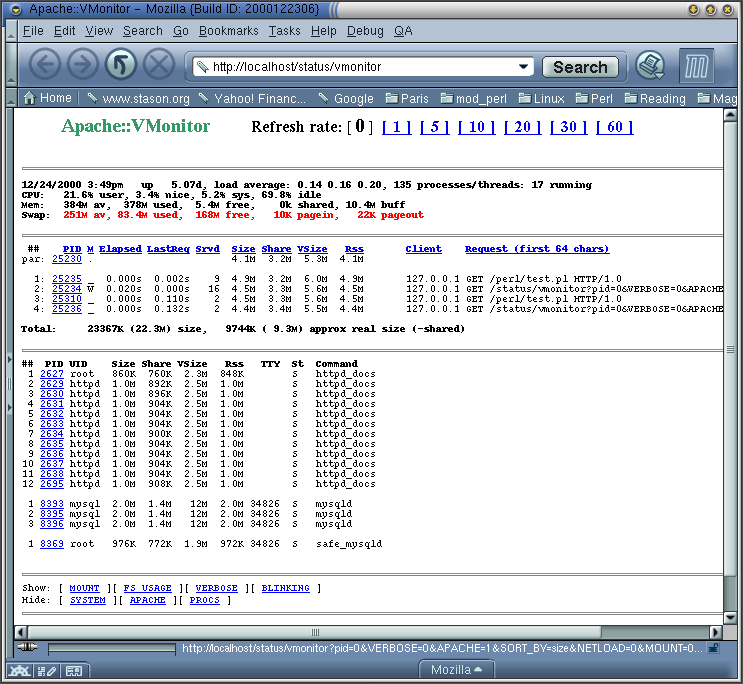Screen dimensions: 743x684
Task: Click the Mozilla 'm' throbber logo
Action: tap(696, 65)
